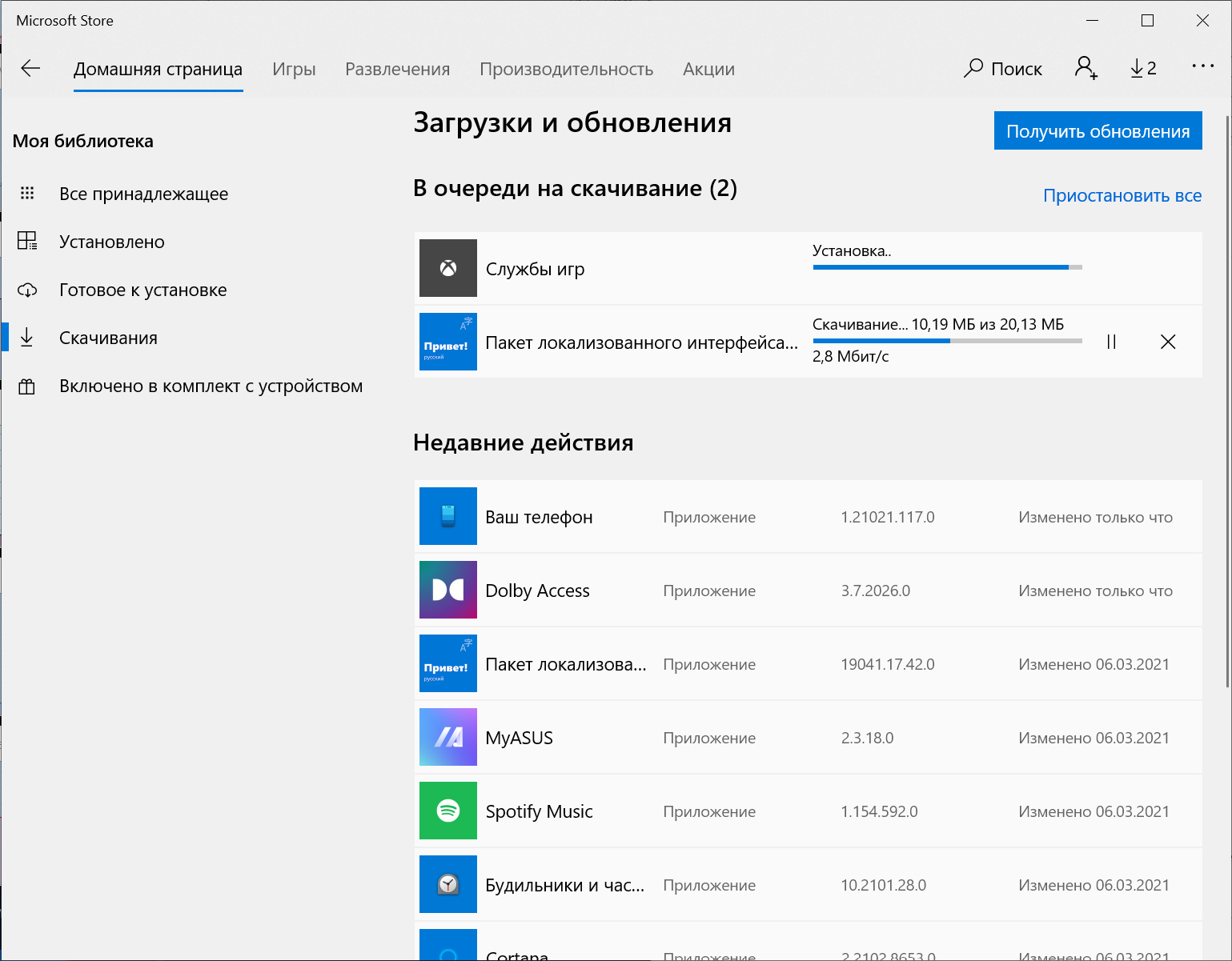Click version 3.7.2026.0 text
Image resolution: width=1232 pixels, height=961 pixels.
(x=875, y=591)
